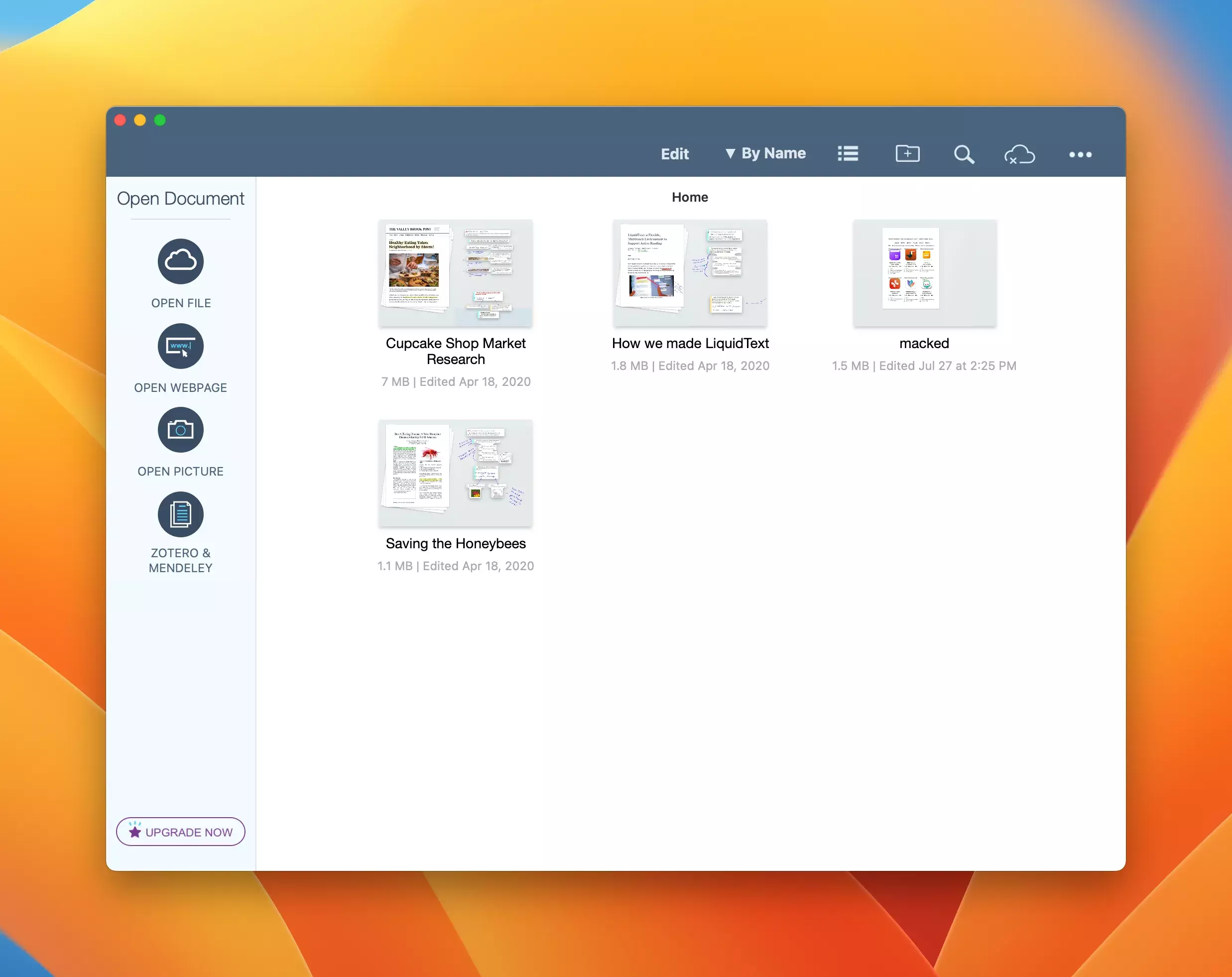
Task: Click the Edit button in toolbar
Action: [x=674, y=154]
